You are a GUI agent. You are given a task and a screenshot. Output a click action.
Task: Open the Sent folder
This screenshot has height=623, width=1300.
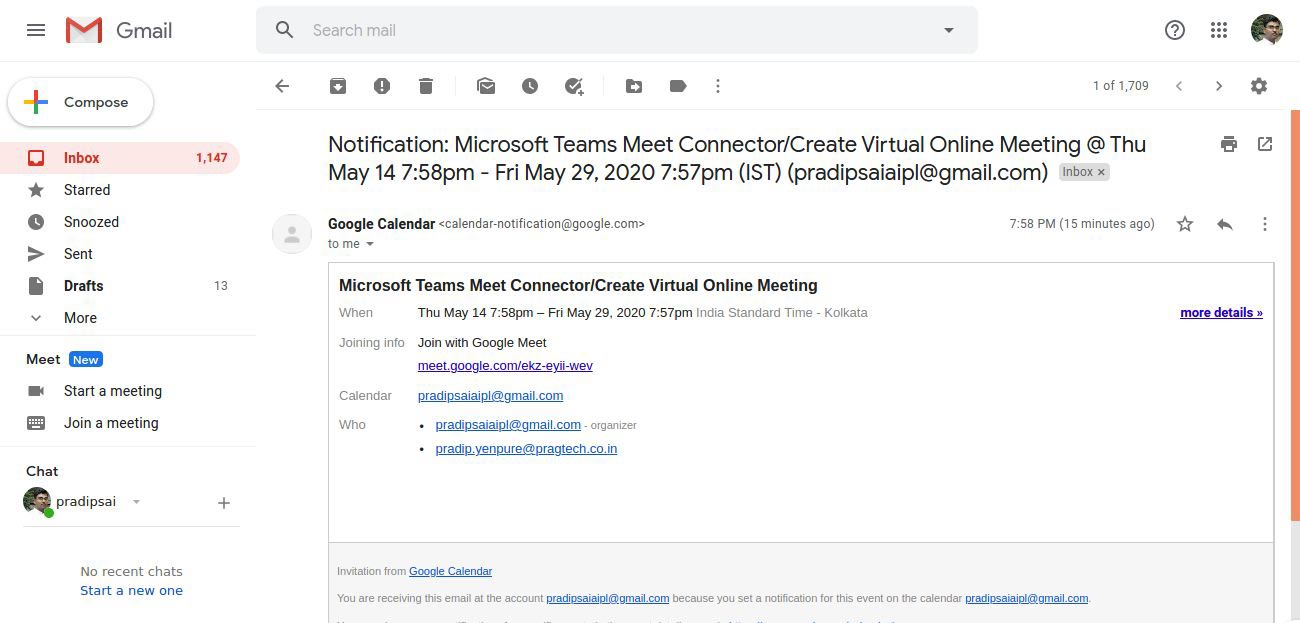click(x=120, y=254)
